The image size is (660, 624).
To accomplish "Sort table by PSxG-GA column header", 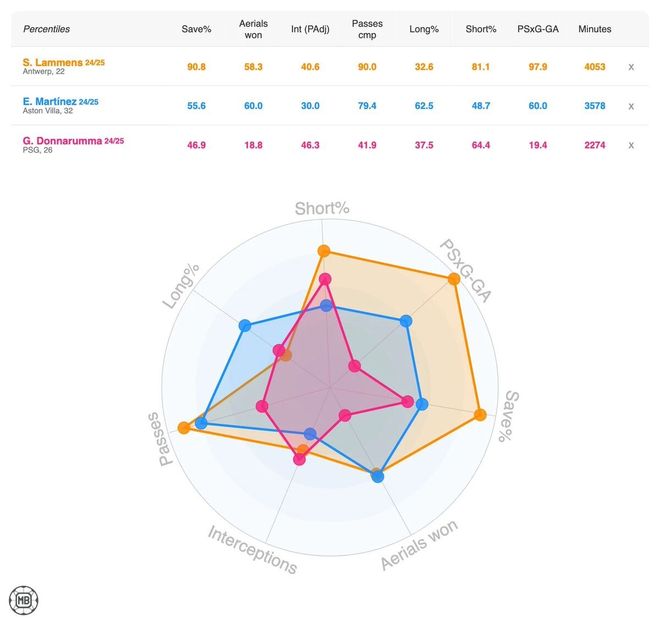I will click(x=538, y=29).
